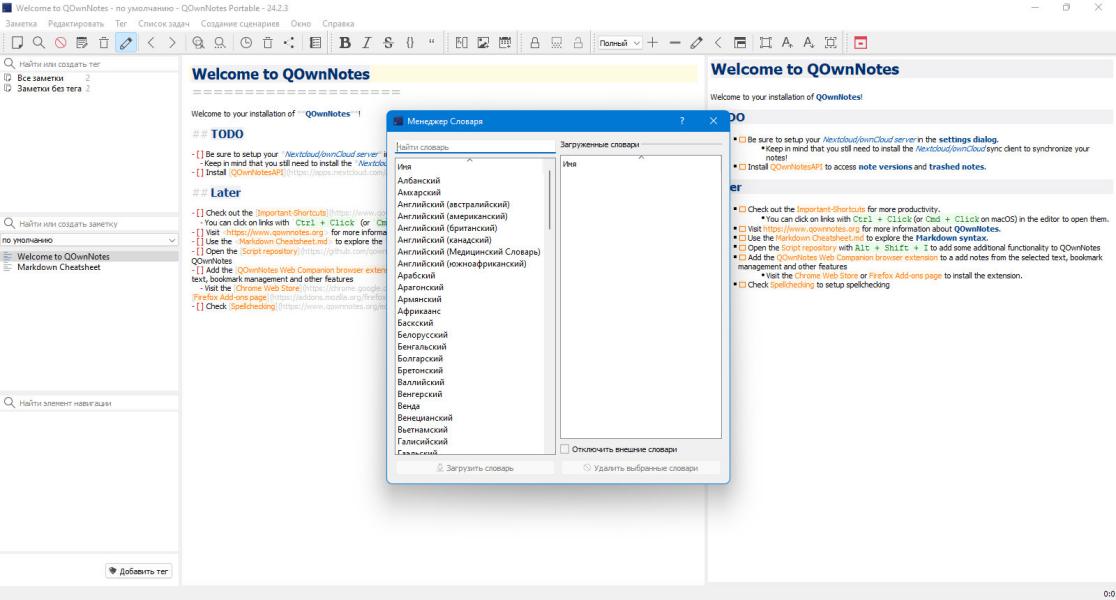This screenshot has height=600, width=1116.
Task: Click the insert image toolbar icon
Action: coord(483,43)
